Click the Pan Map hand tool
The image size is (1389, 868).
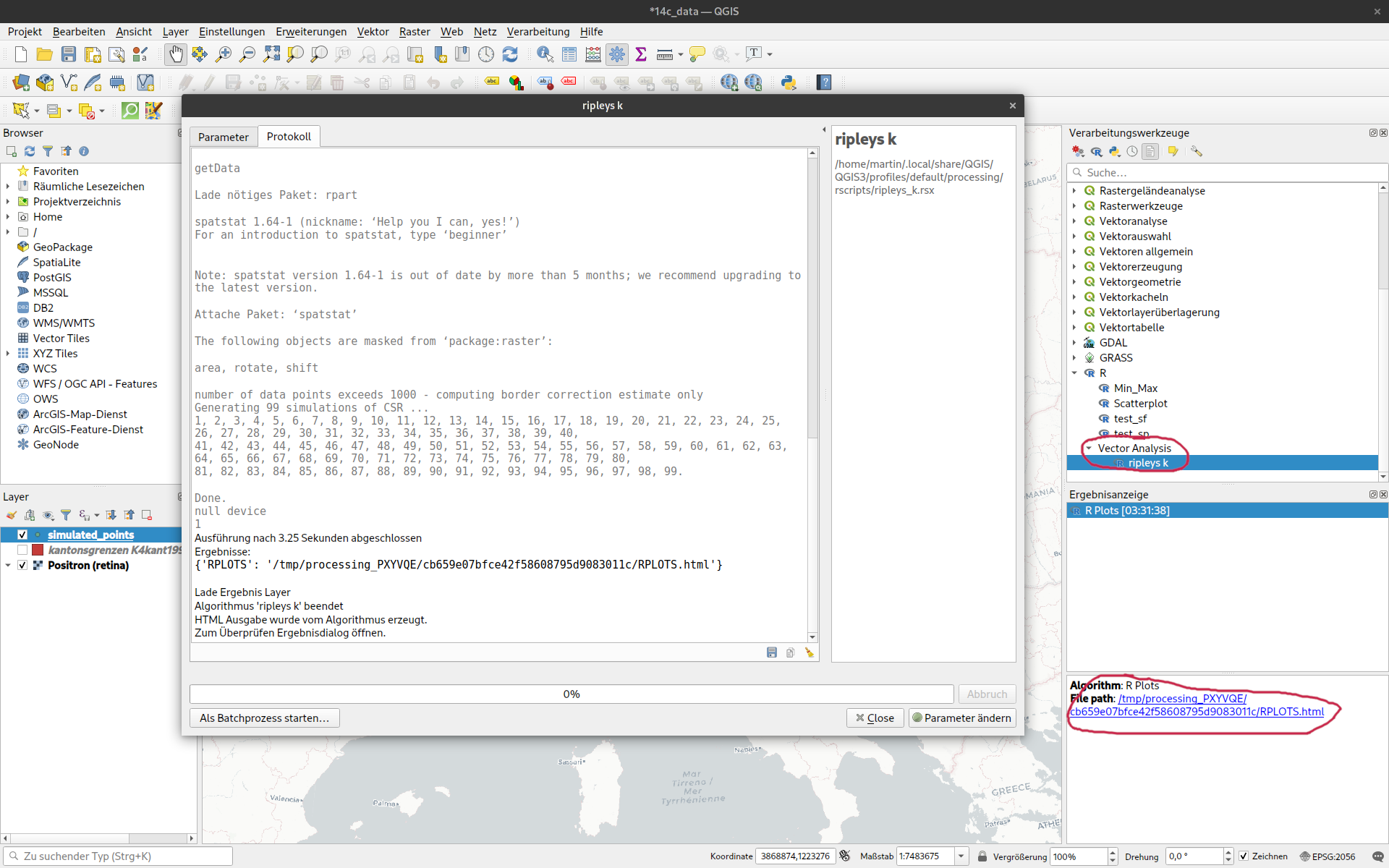coord(176,54)
